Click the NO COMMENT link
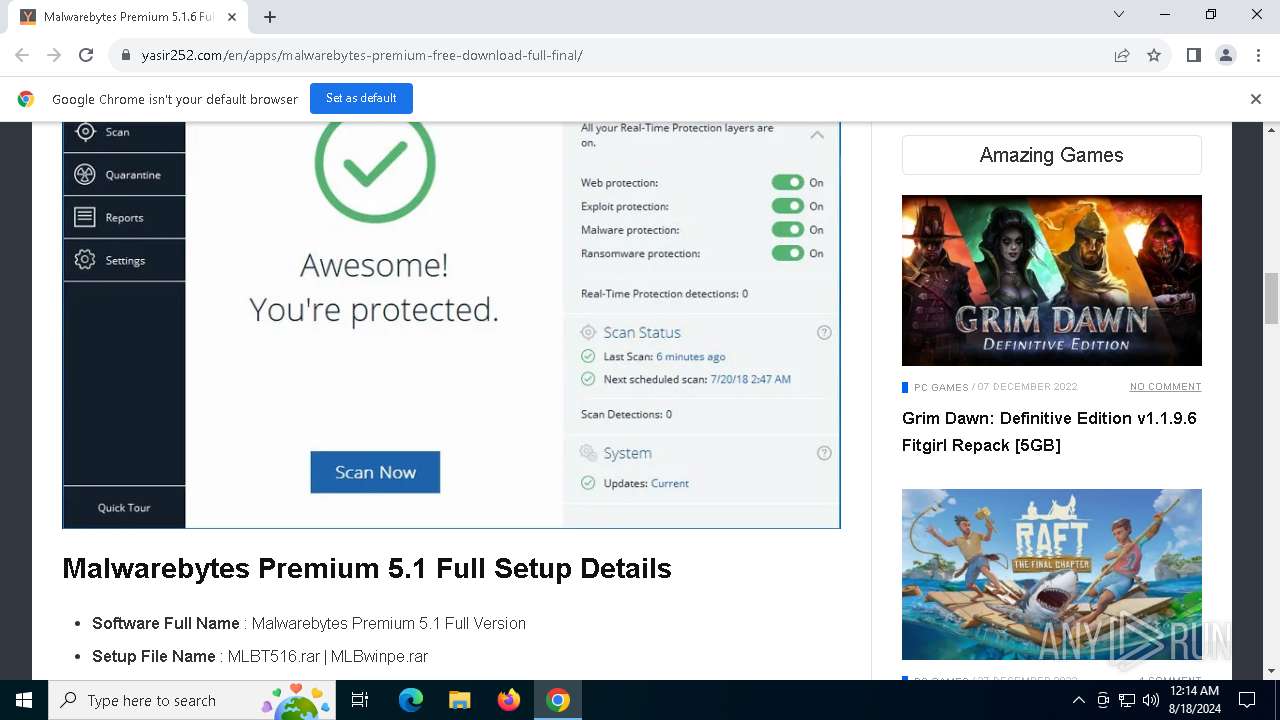1280x720 pixels. 1165,387
